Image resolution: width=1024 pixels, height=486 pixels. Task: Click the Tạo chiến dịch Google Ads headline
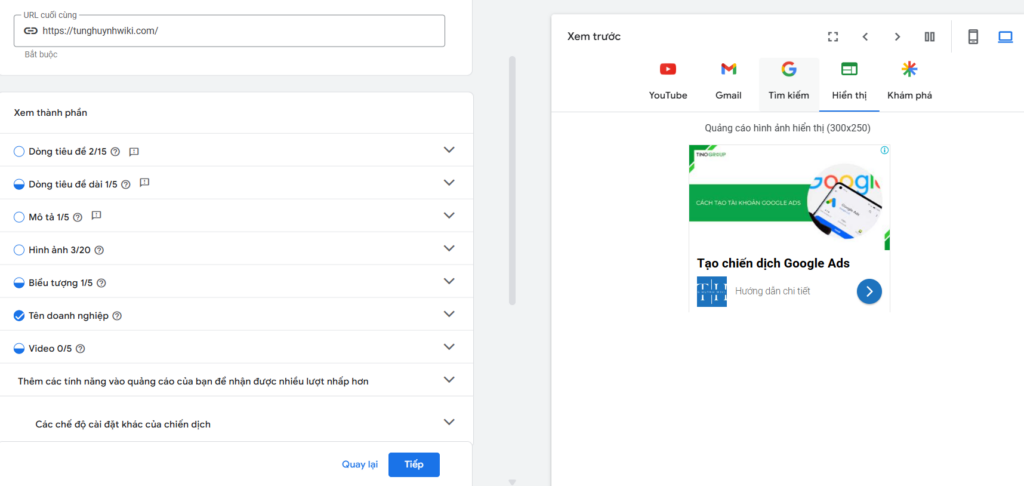pyautogui.click(x=773, y=263)
